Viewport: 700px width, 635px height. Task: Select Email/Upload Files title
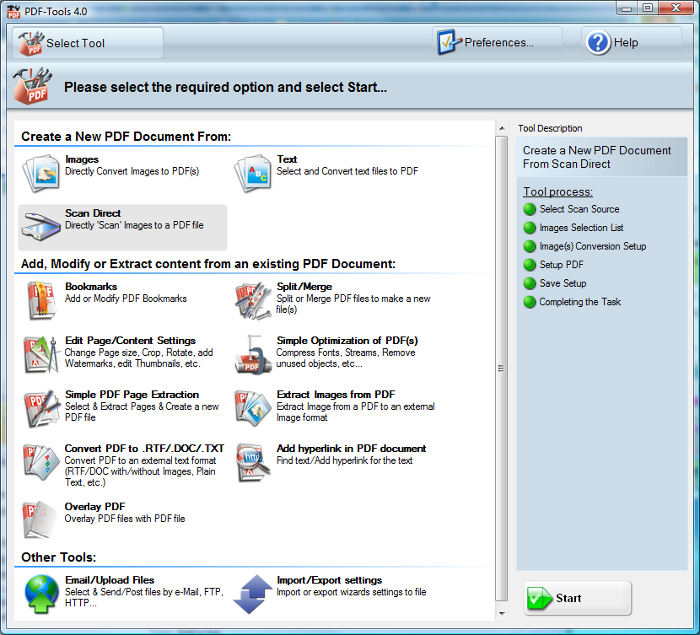pyautogui.click(x=110, y=580)
